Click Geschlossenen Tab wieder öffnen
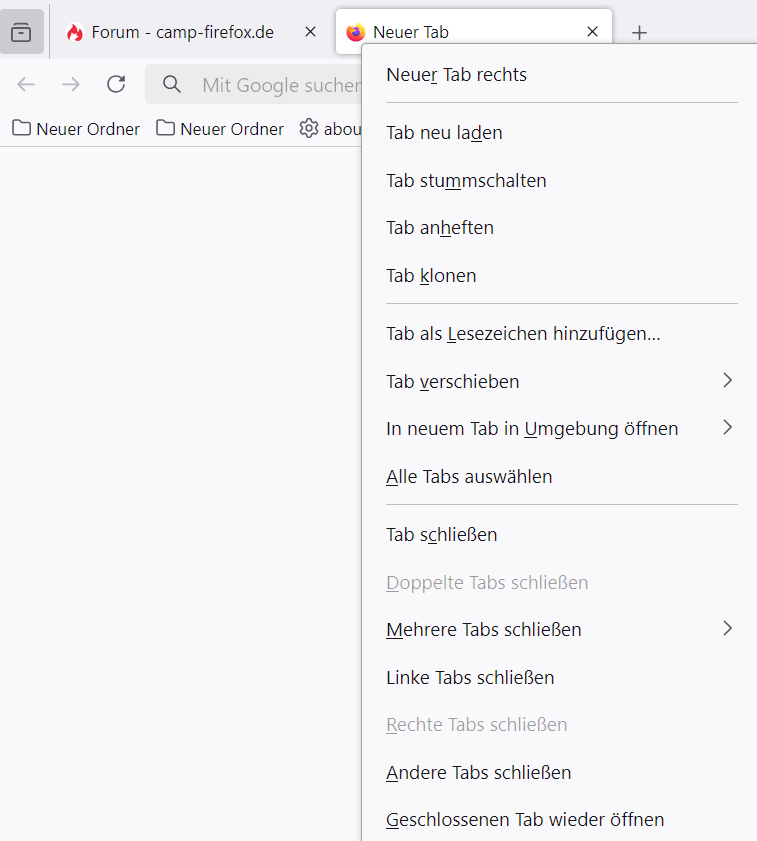 tap(525, 820)
